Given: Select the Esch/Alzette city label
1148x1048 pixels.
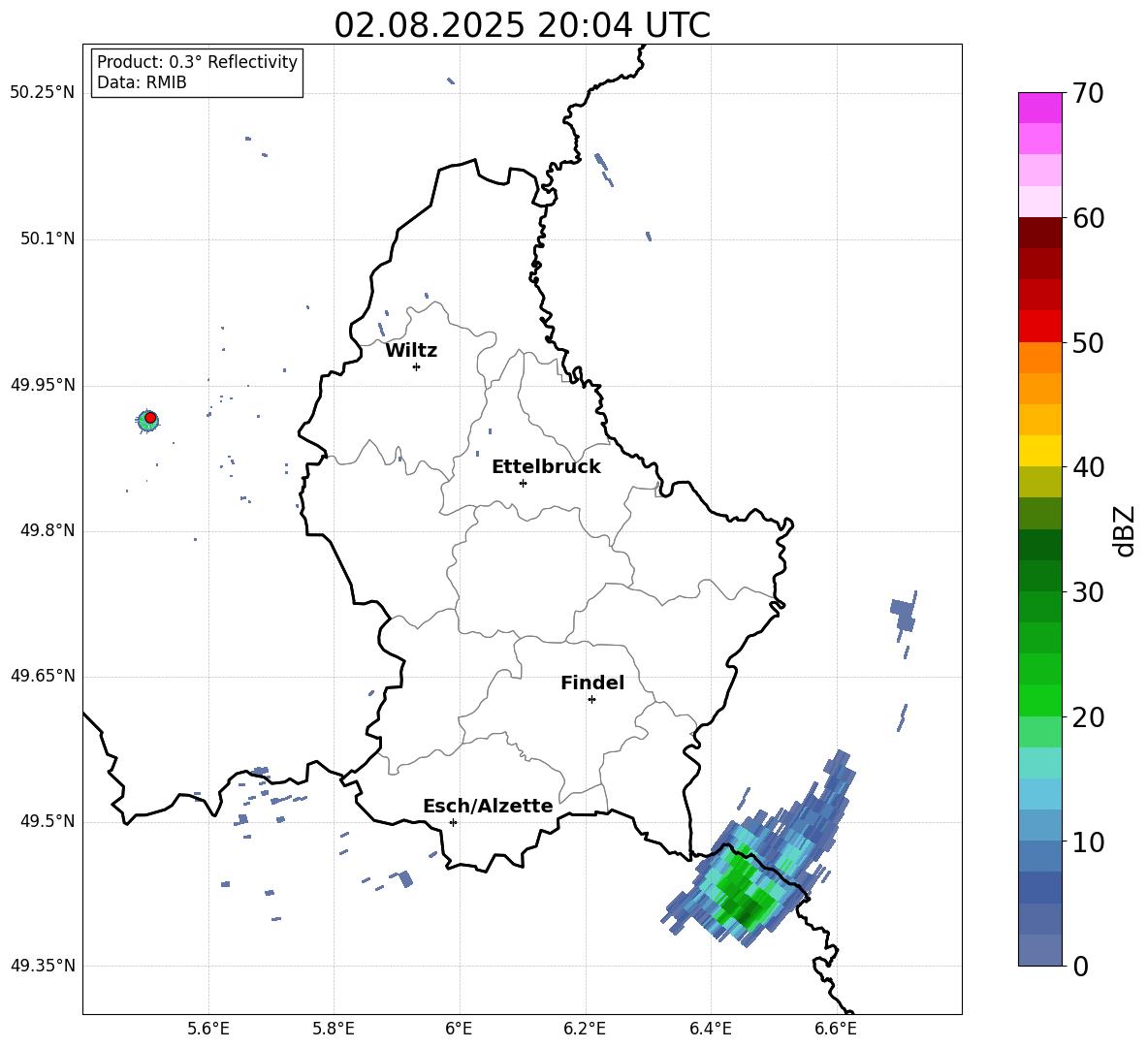Looking at the screenshot, I should point(489,806).
